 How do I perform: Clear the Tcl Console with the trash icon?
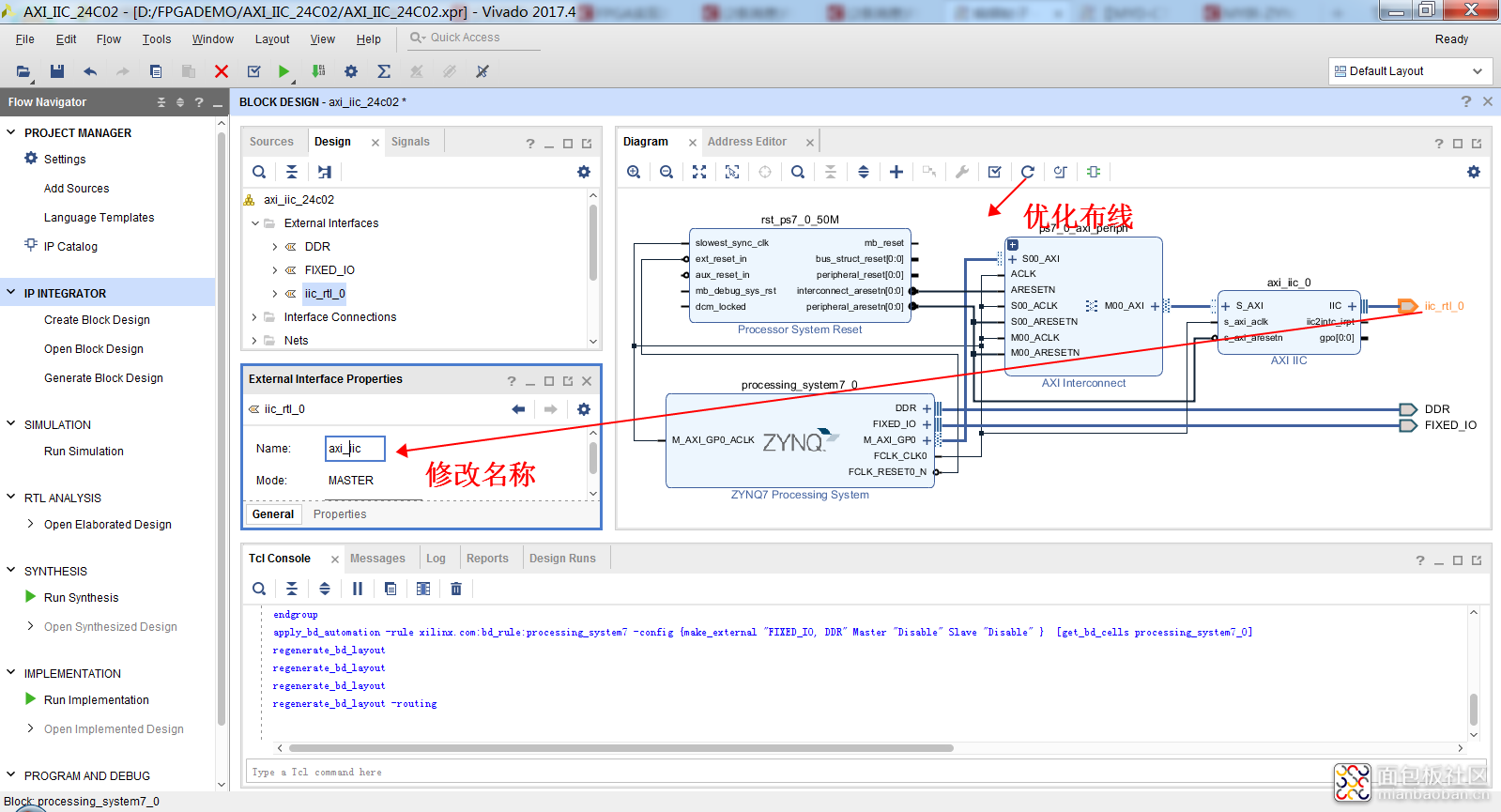coord(456,589)
